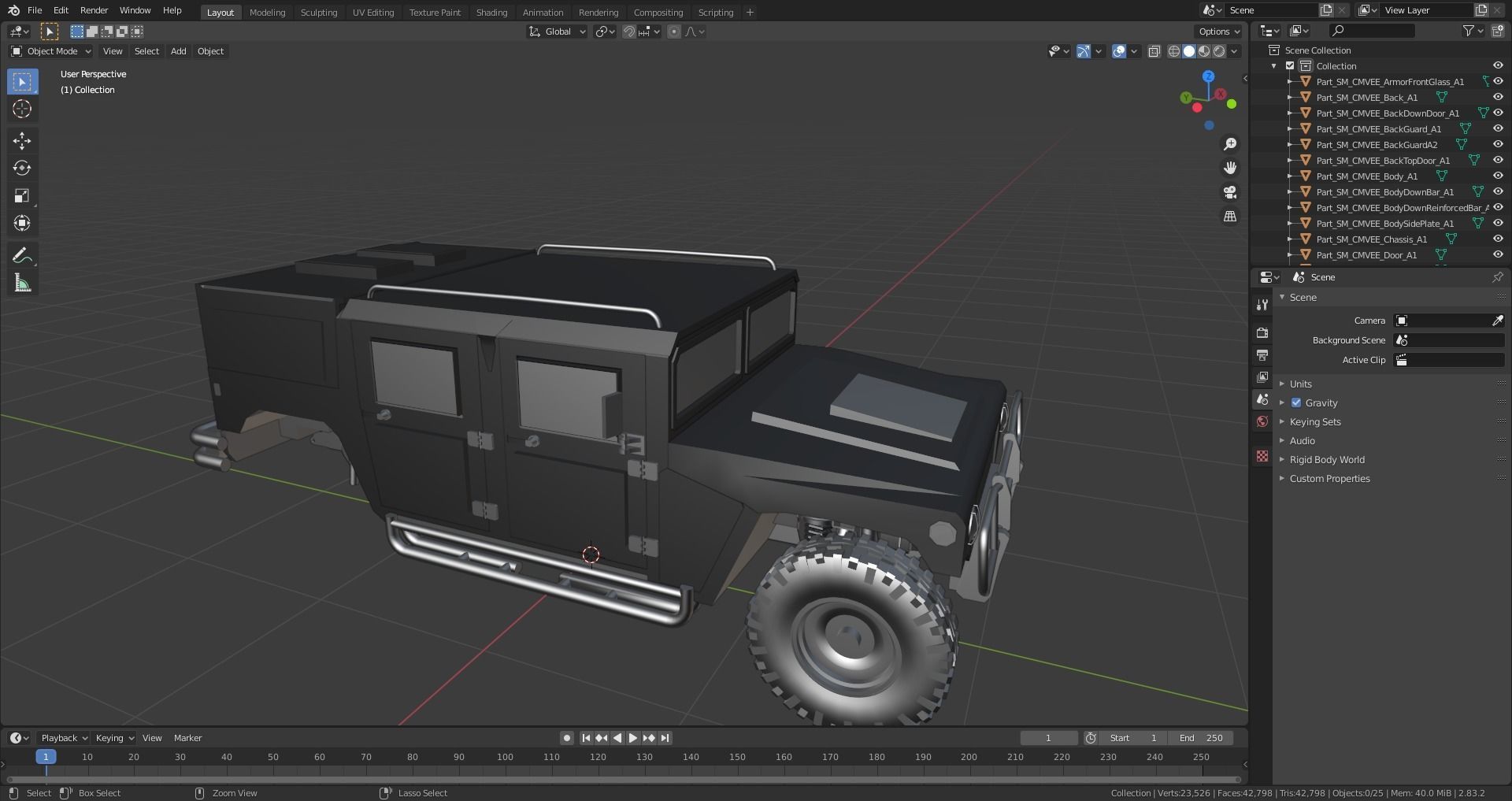Select the Annotate tool
Viewport: 1512px width, 801px height.
(x=22, y=255)
